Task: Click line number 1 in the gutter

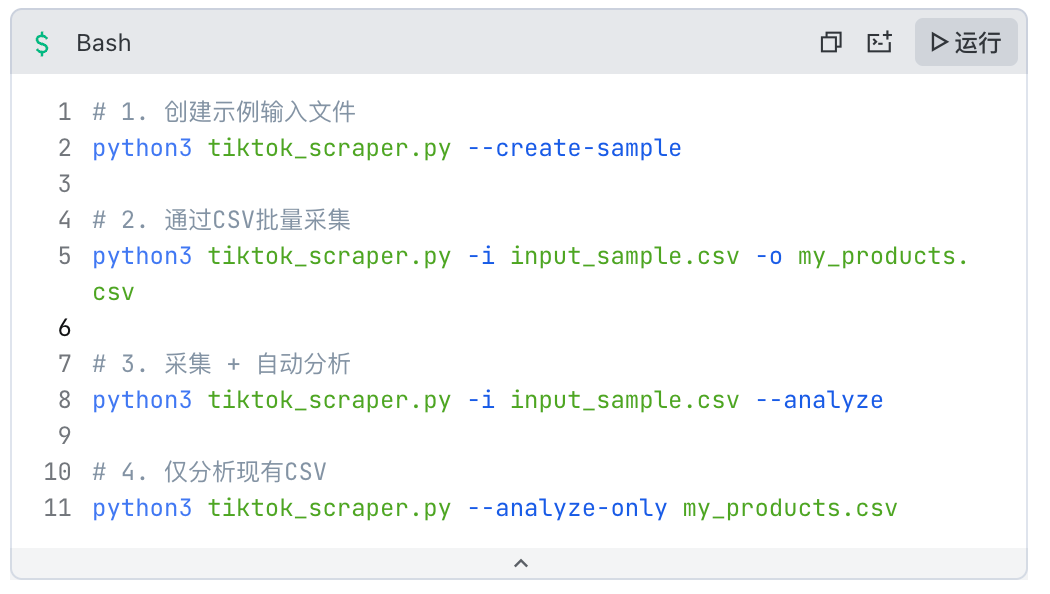Action: [64, 112]
